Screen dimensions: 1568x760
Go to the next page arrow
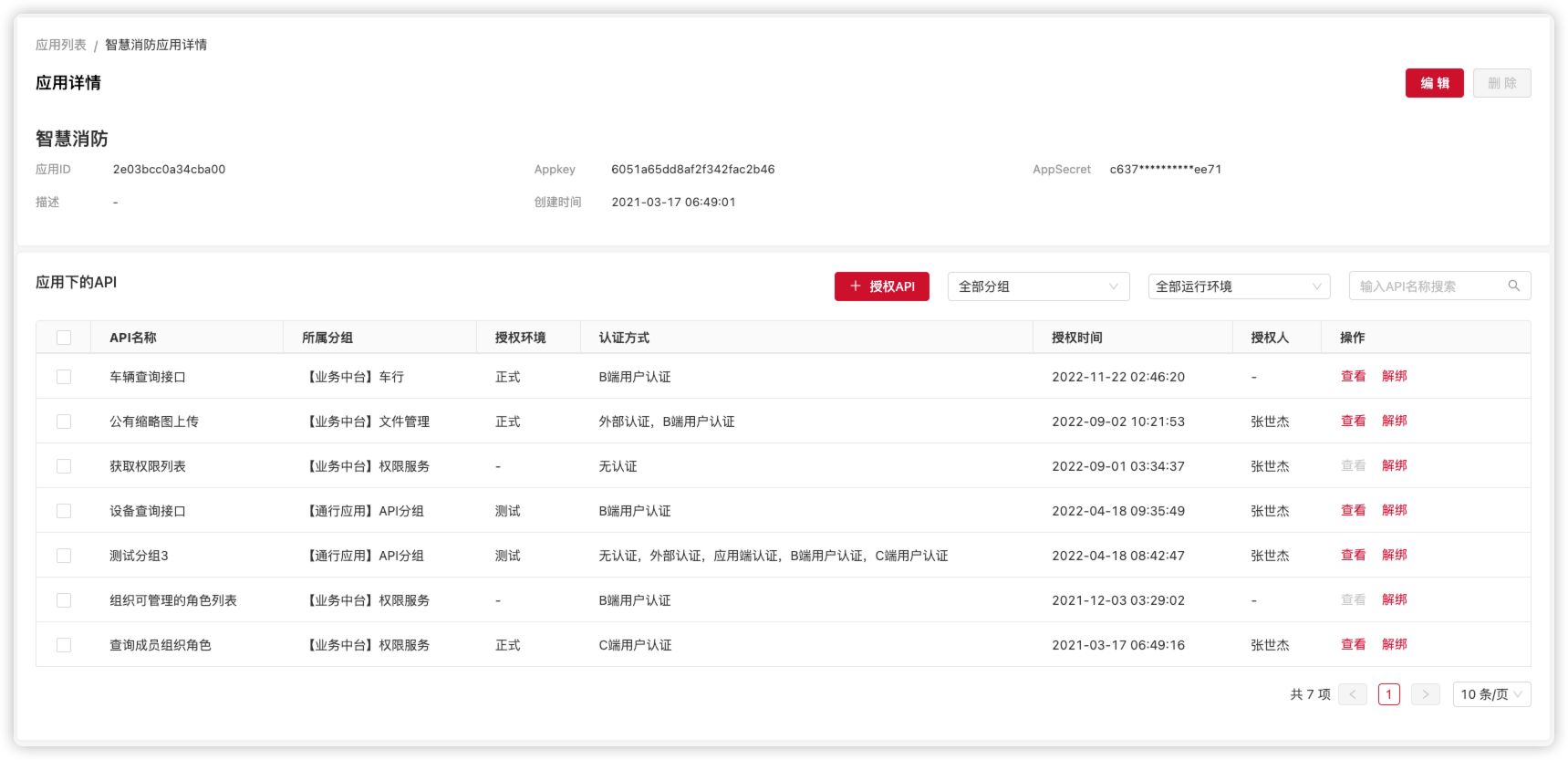1426,694
